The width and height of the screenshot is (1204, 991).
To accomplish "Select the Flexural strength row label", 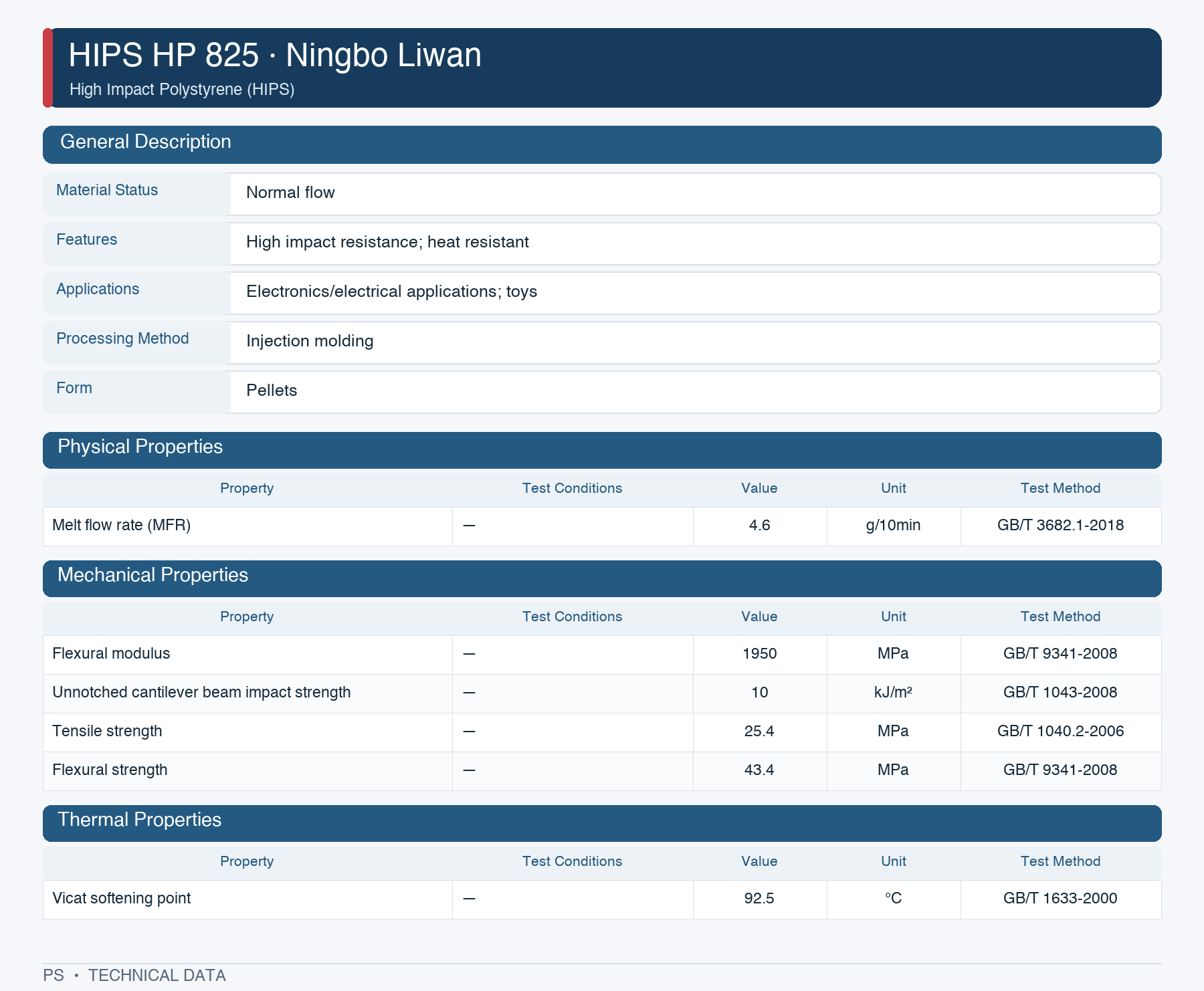I will tap(110, 770).
